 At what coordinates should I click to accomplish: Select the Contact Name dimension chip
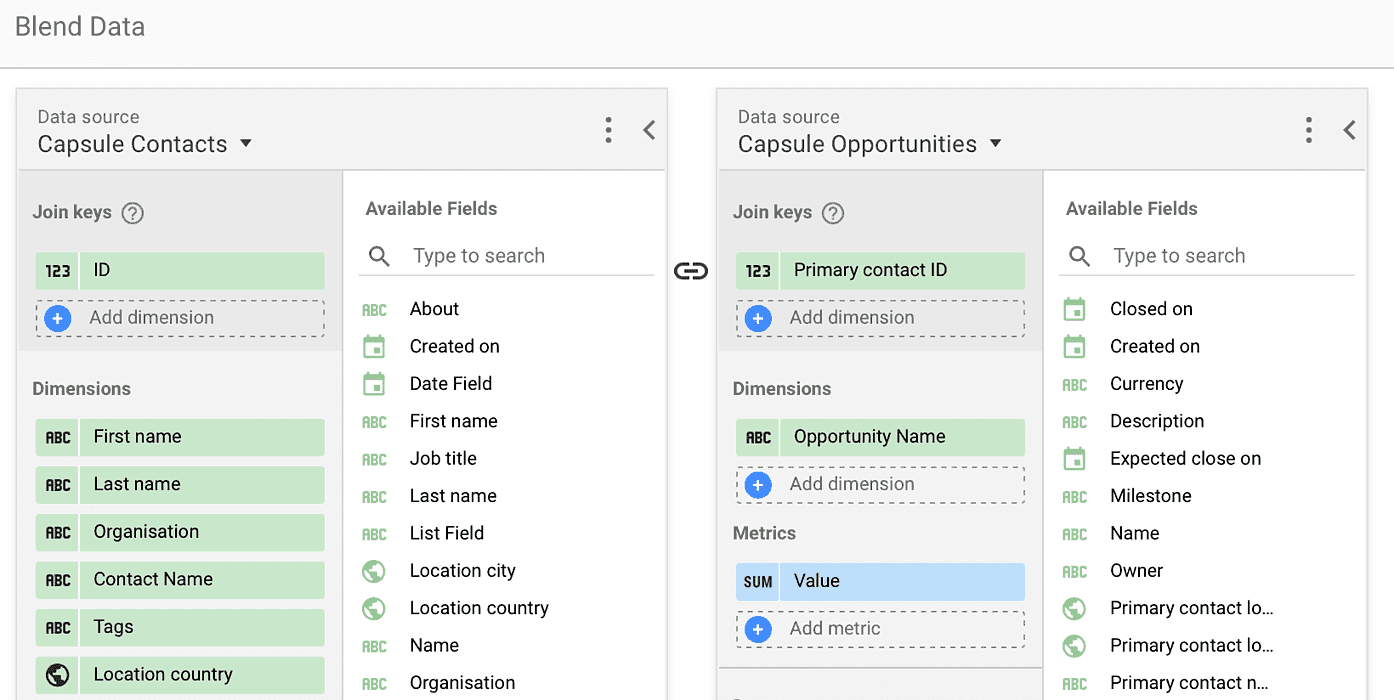tap(180, 580)
